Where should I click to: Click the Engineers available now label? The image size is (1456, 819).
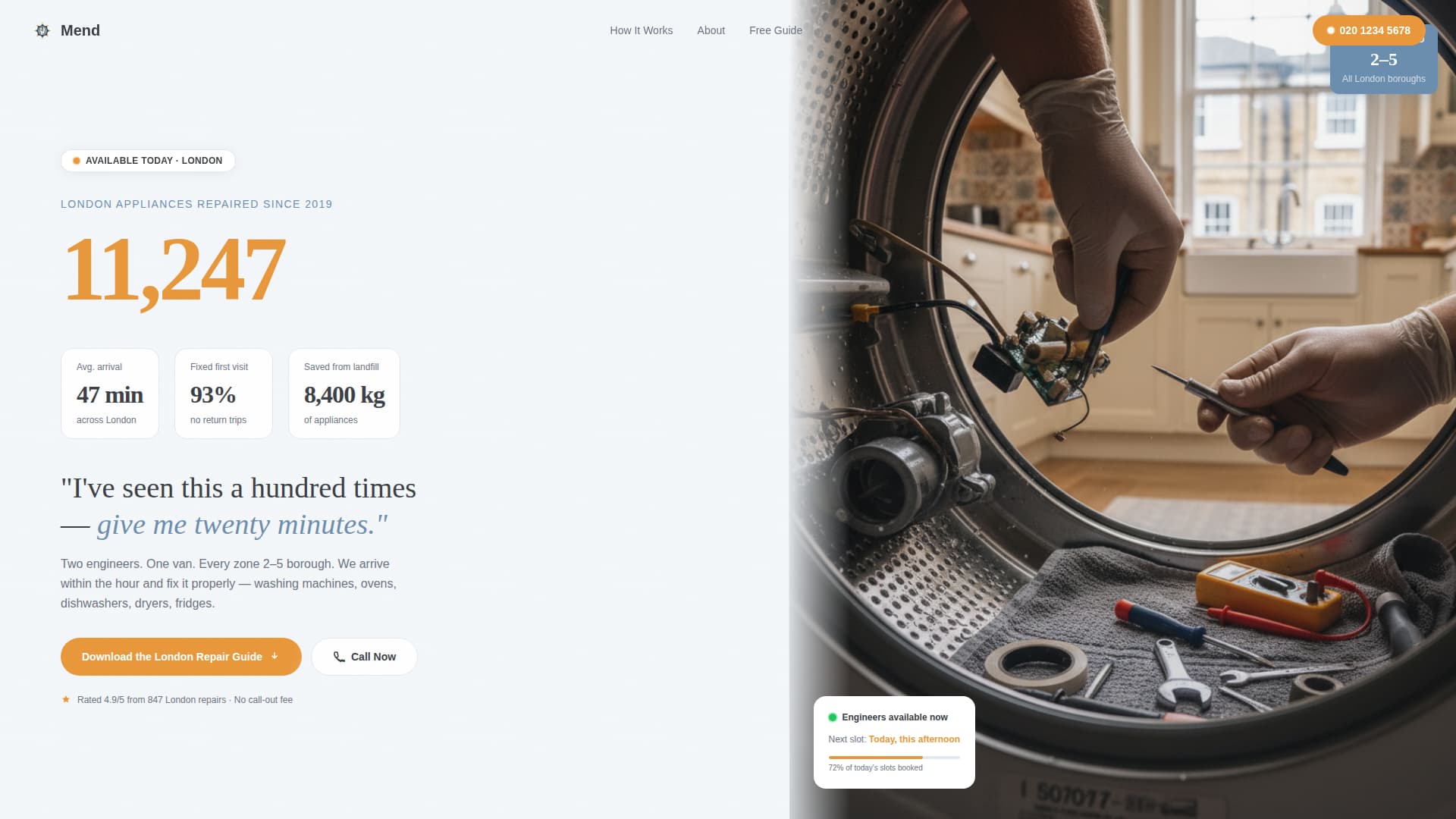pos(895,717)
